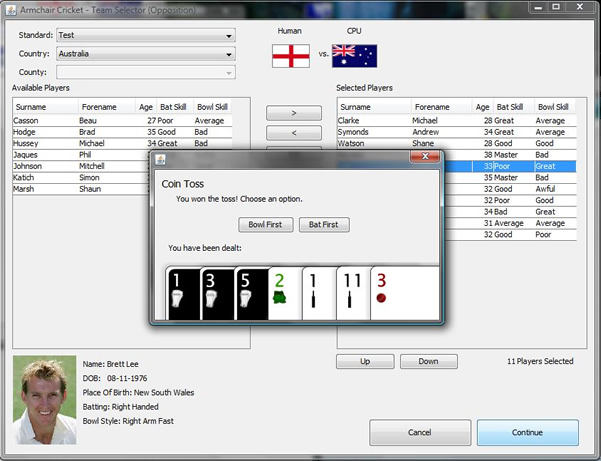This screenshot has width=601, height=461.
Task: Move selected player Up
Action: [x=365, y=361]
